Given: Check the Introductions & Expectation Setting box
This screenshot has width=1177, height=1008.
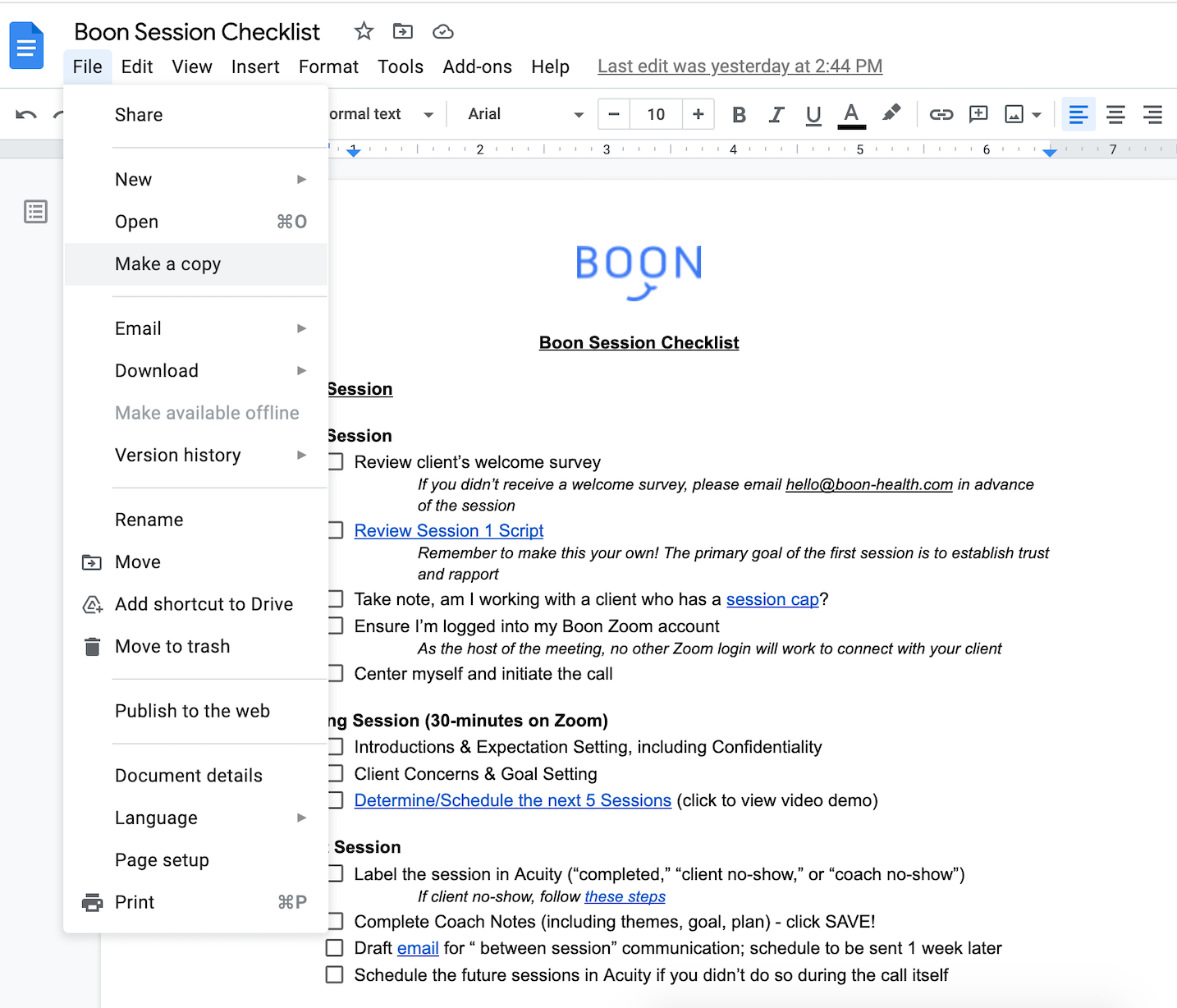Looking at the screenshot, I should (x=335, y=747).
